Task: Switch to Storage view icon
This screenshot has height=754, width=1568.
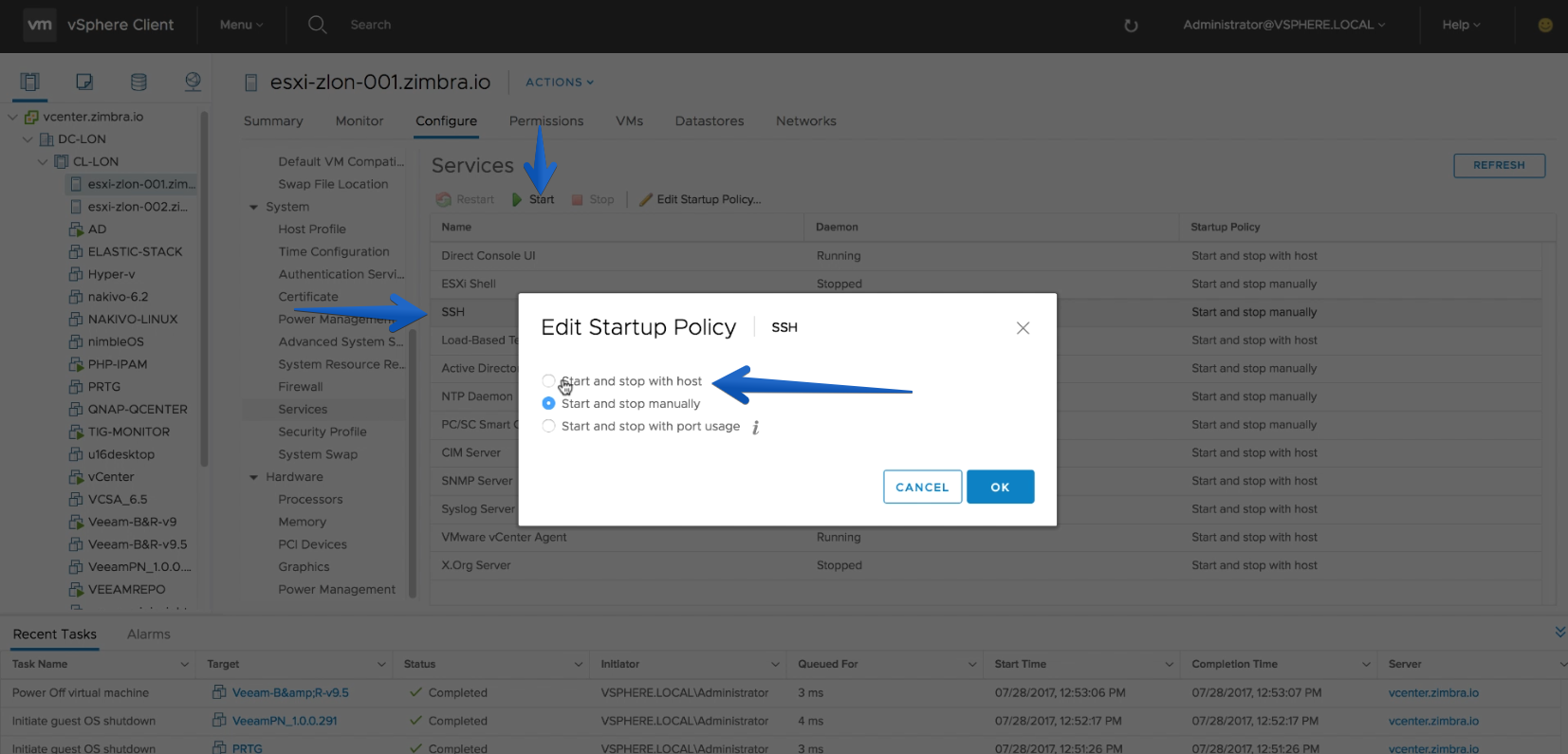Action: pos(138,82)
